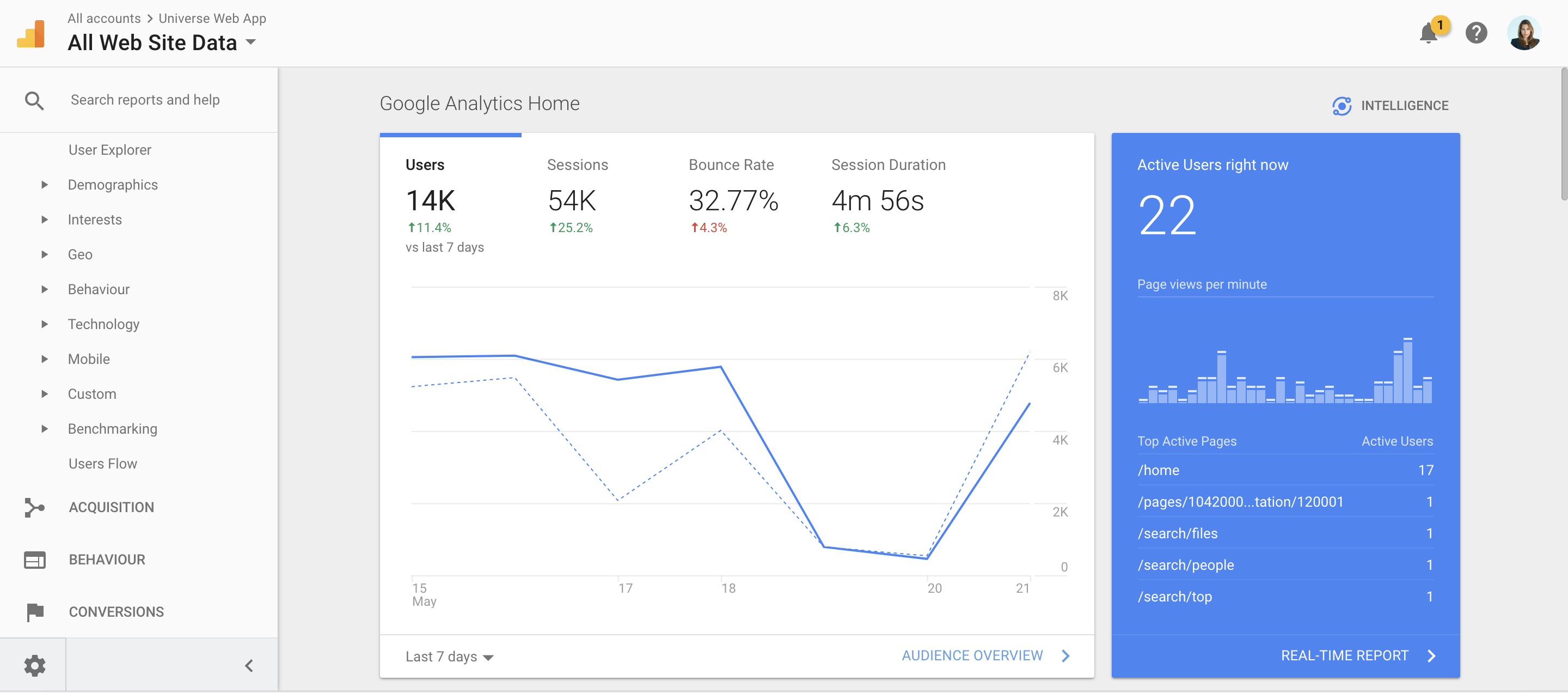
Task: Open the help question mark icon
Action: (1476, 33)
